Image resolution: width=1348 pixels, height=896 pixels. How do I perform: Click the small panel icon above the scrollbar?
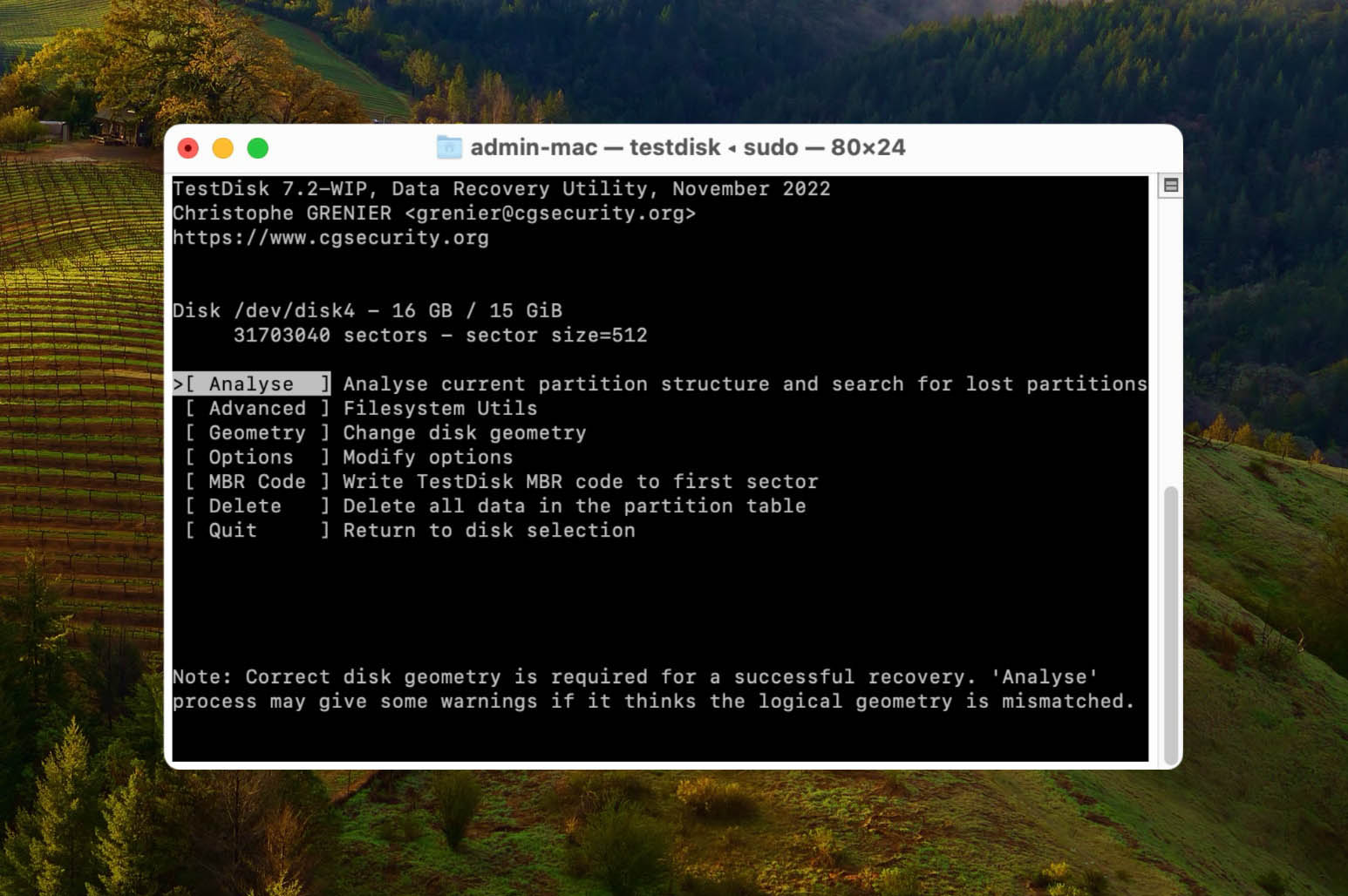pos(1169,186)
